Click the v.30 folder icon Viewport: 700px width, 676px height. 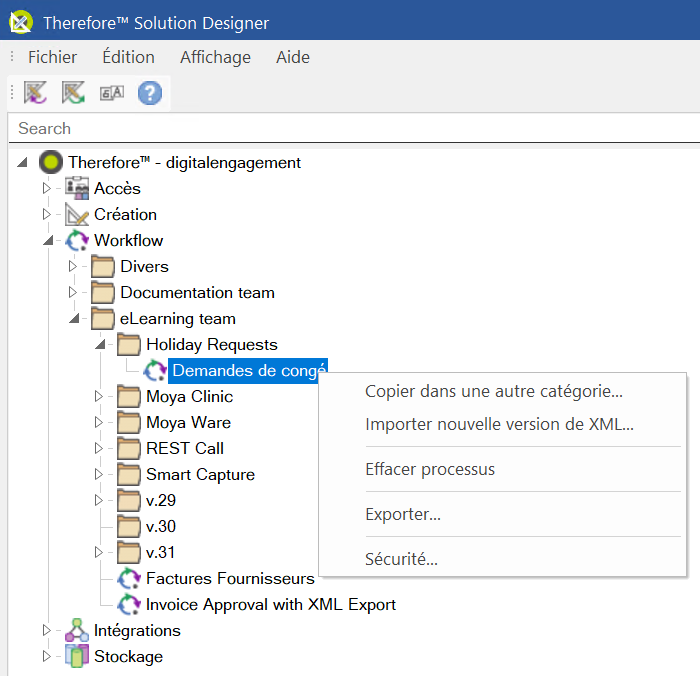click(x=129, y=526)
